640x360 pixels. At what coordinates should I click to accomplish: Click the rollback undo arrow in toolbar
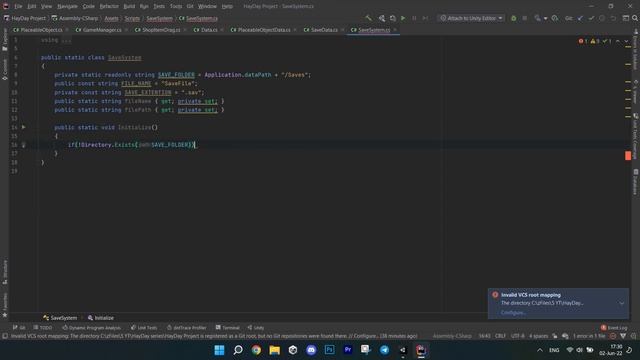613,18
